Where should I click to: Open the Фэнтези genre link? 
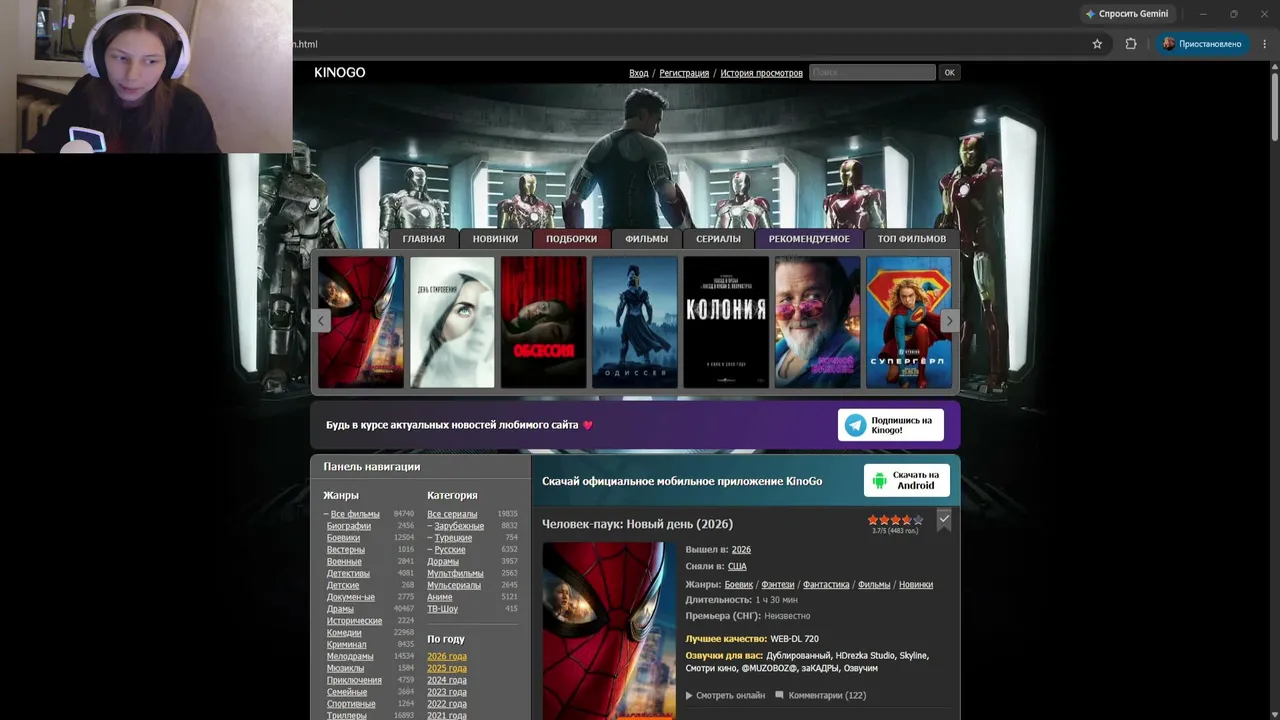click(x=778, y=585)
